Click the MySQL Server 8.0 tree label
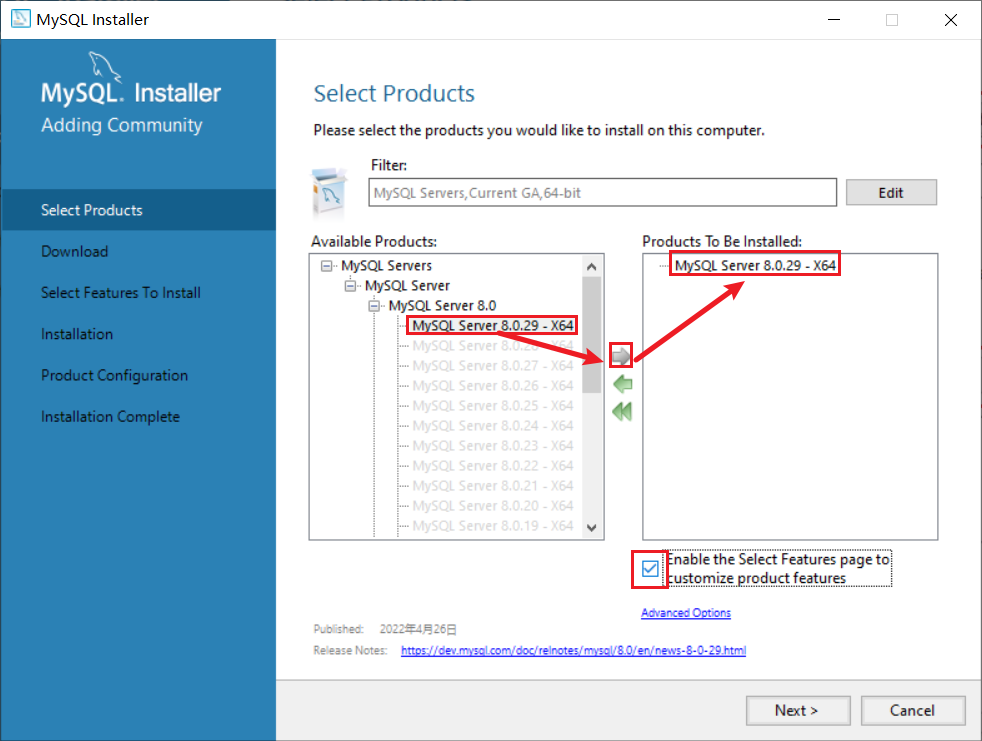This screenshot has width=982, height=741. pyautogui.click(x=442, y=306)
